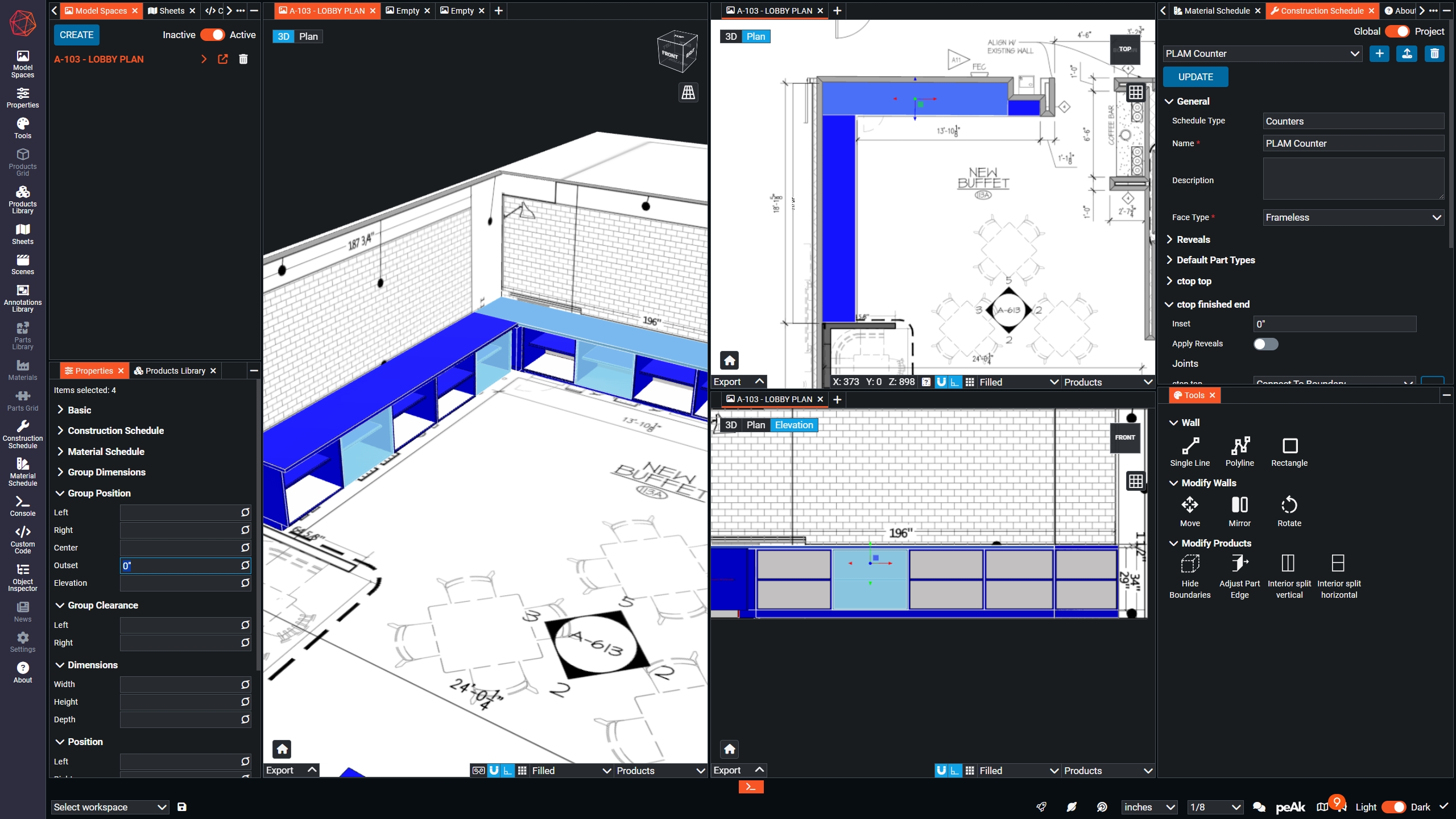Toggle the Inactive/Active switch
The width and height of the screenshot is (1456, 819).
[x=213, y=35]
